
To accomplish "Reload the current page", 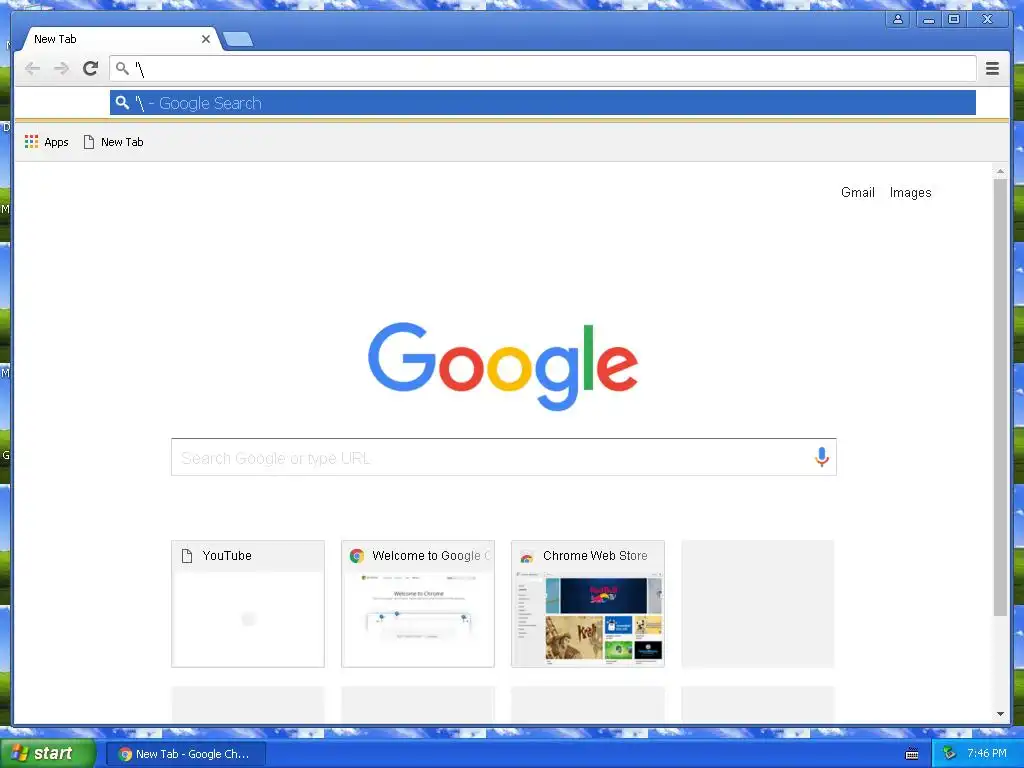I will coord(91,69).
